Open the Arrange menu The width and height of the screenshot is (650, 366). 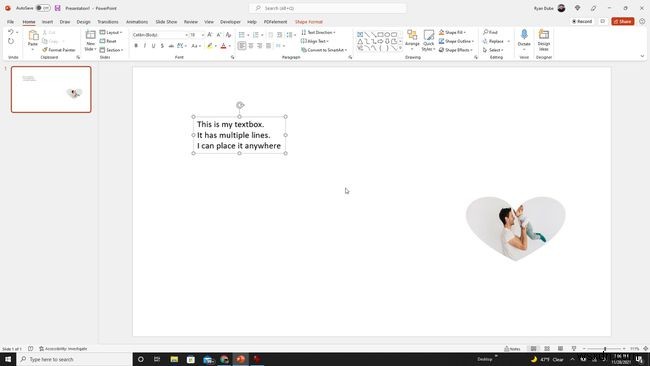tap(412, 39)
